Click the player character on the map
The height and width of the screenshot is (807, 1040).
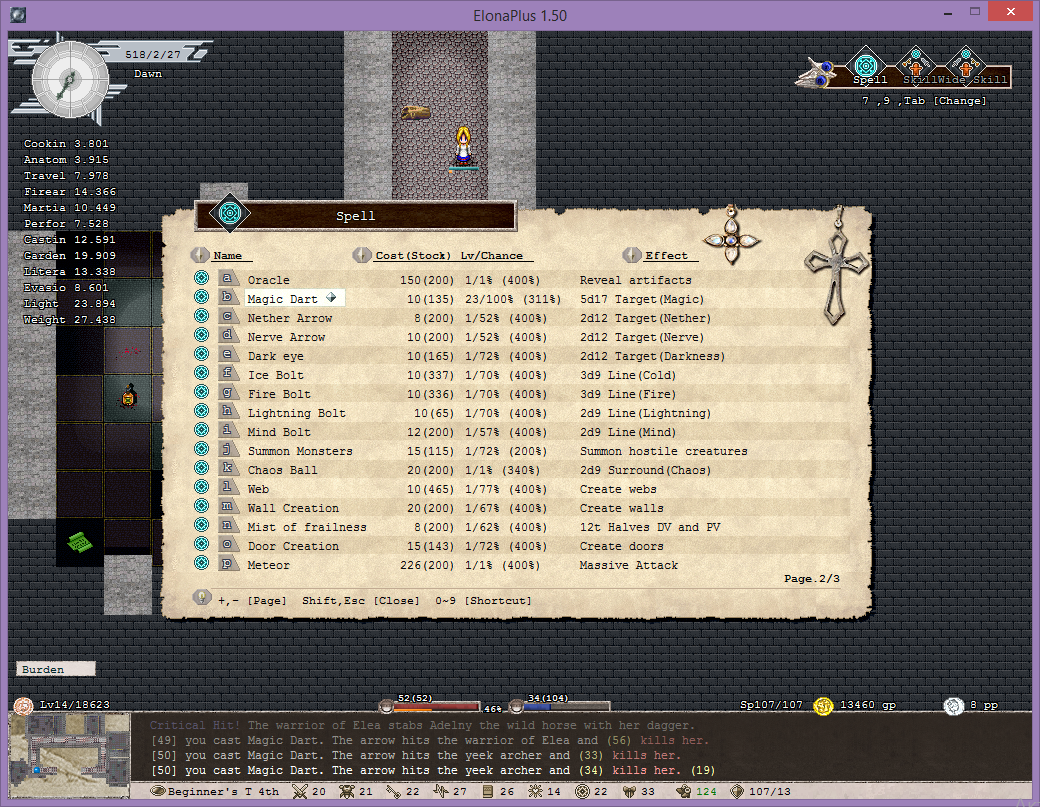click(x=463, y=147)
